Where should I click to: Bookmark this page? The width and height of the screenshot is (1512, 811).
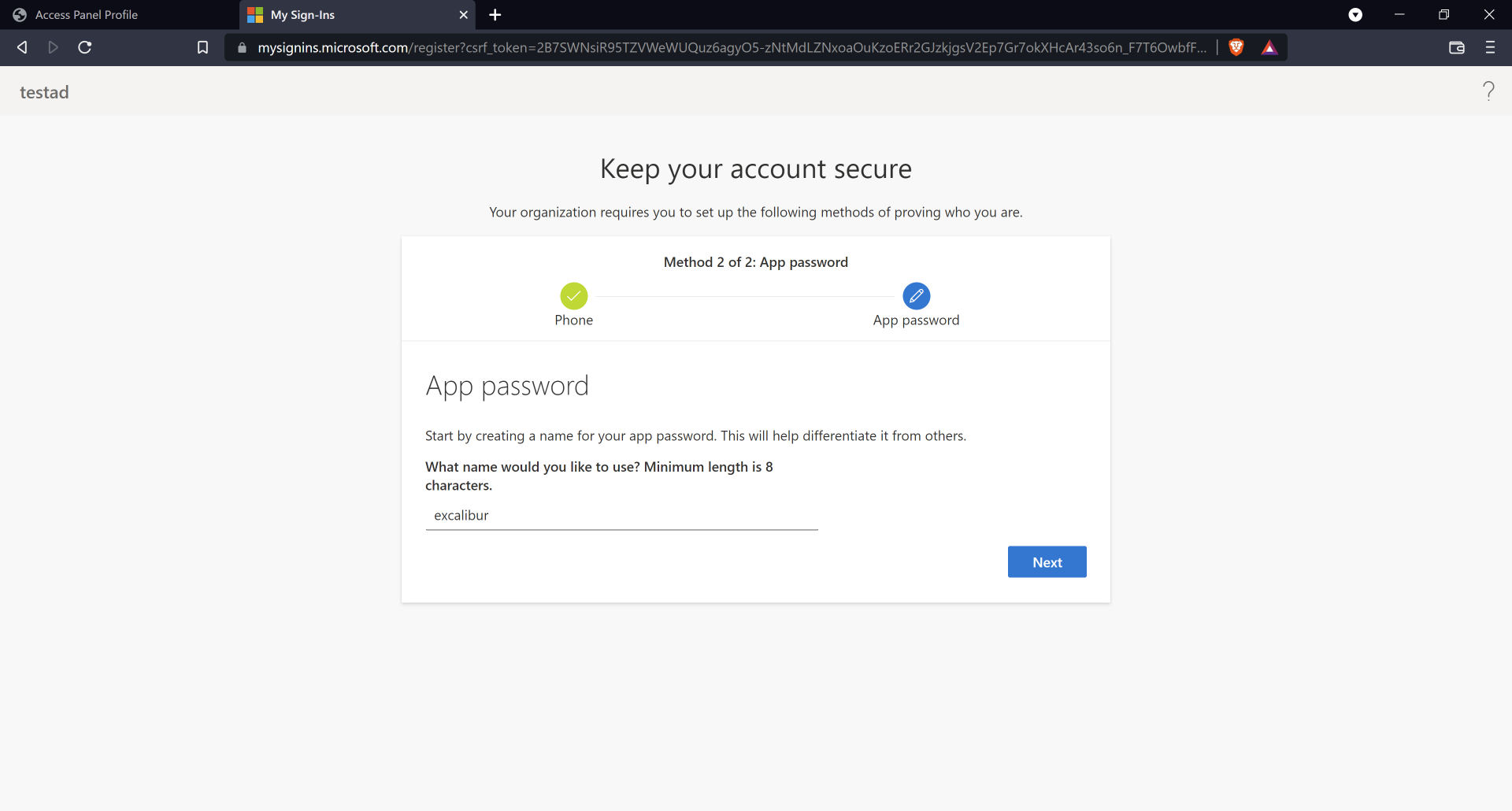[202, 47]
